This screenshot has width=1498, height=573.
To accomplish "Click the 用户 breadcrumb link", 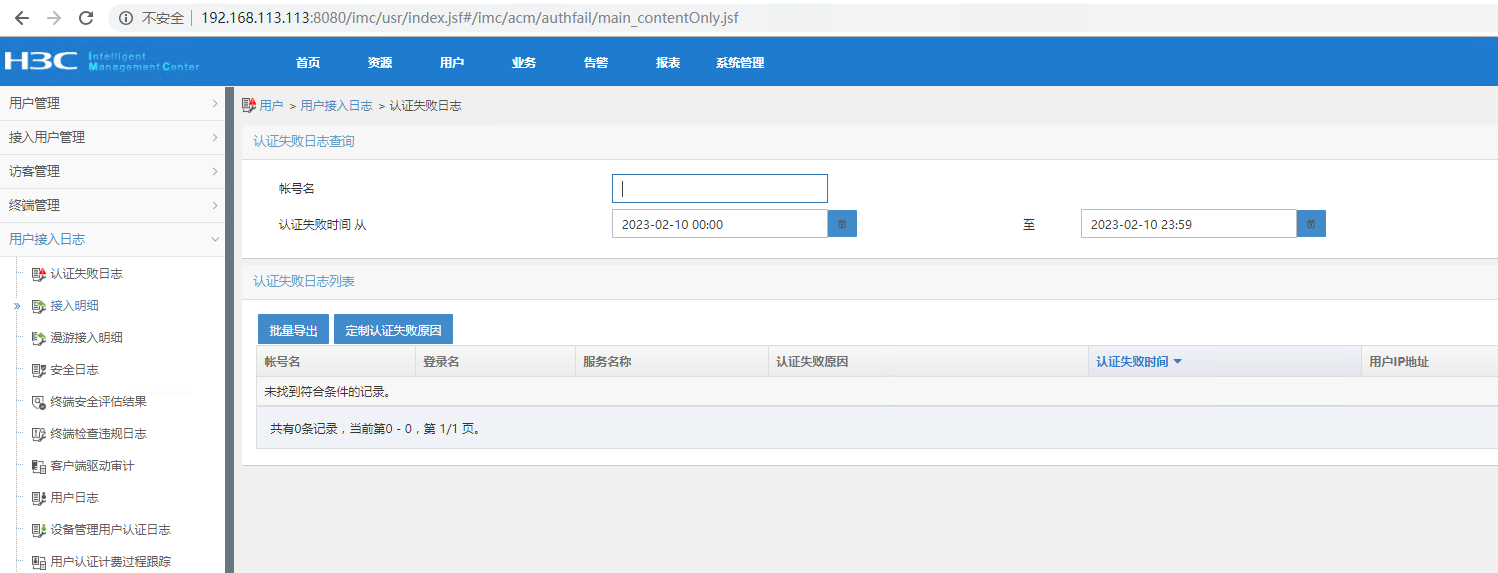I will [x=271, y=105].
